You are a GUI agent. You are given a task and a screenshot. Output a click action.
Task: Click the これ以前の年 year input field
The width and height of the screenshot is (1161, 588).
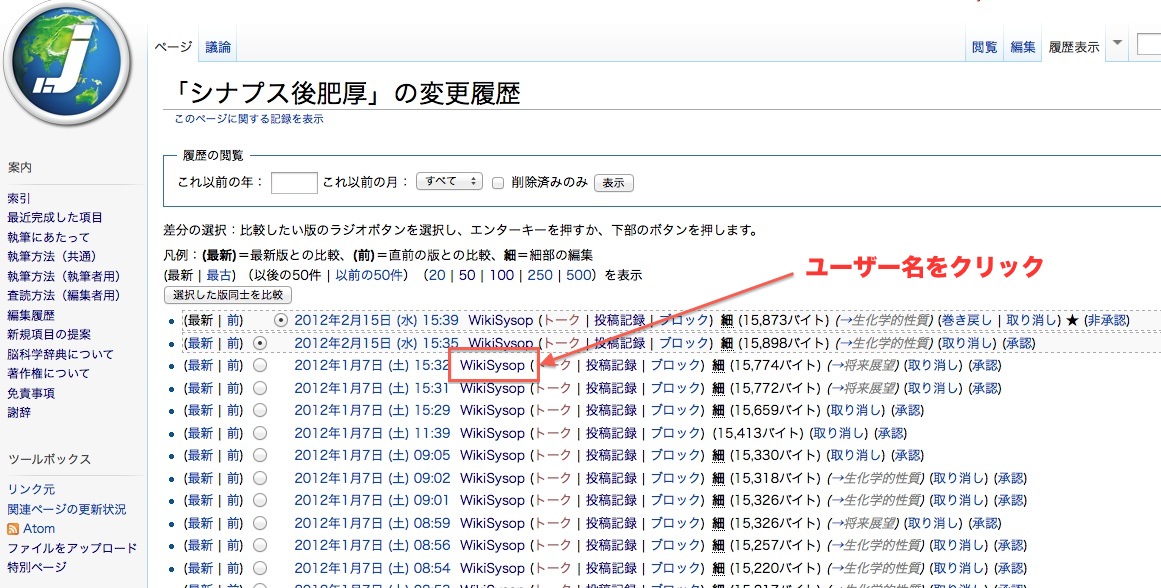[294, 183]
